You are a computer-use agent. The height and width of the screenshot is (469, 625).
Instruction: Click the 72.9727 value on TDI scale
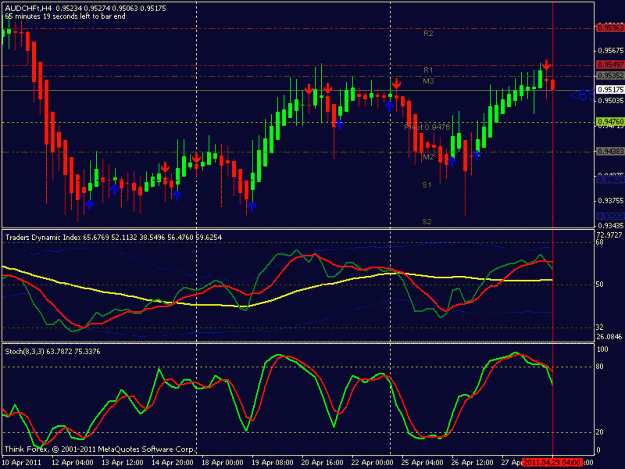[609, 235]
